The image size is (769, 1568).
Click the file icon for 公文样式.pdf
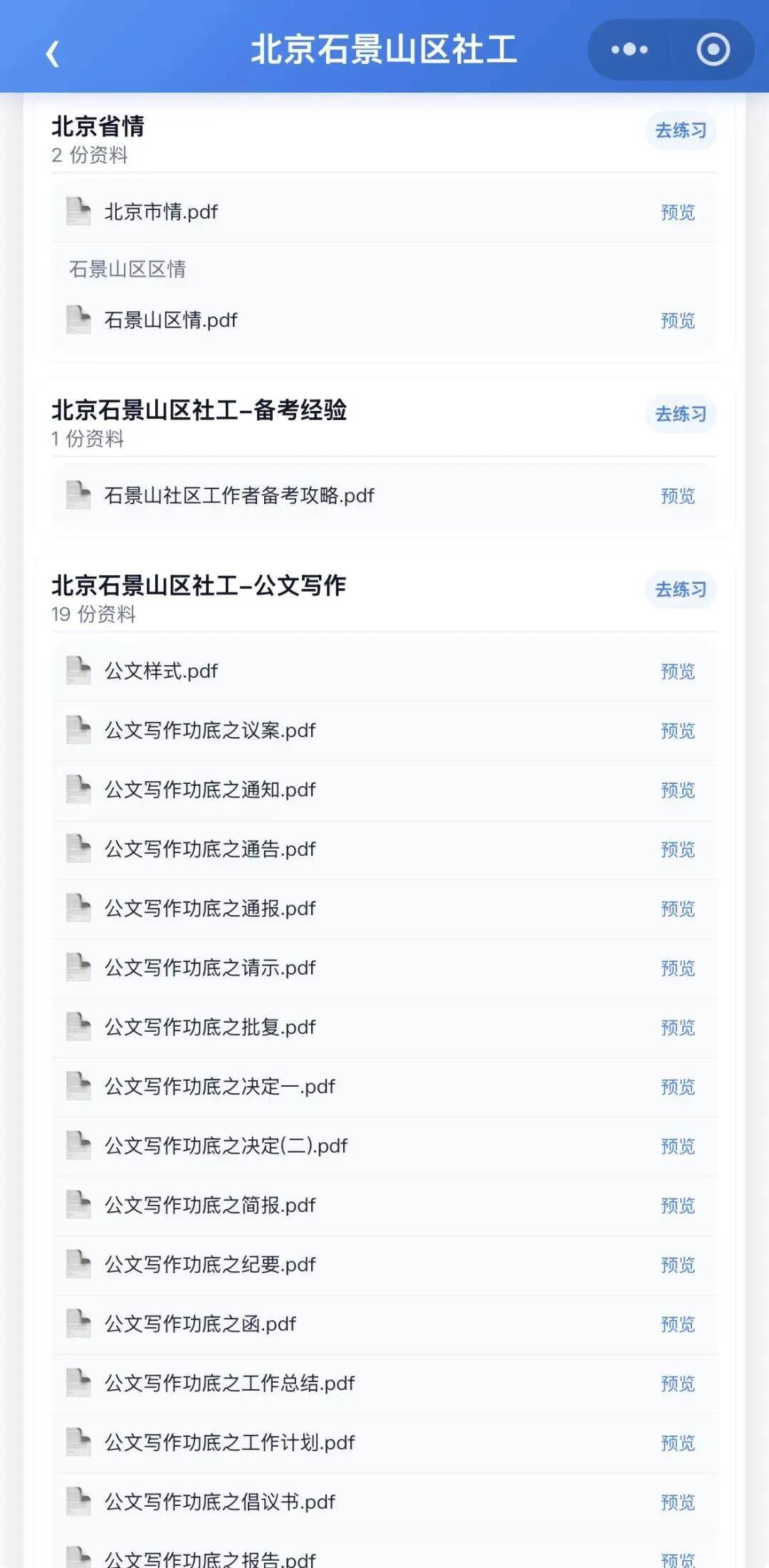(78, 671)
